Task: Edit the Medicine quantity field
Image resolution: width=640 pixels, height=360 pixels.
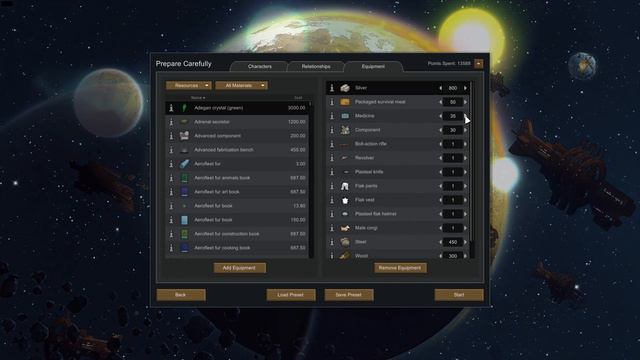Action: (x=453, y=116)
